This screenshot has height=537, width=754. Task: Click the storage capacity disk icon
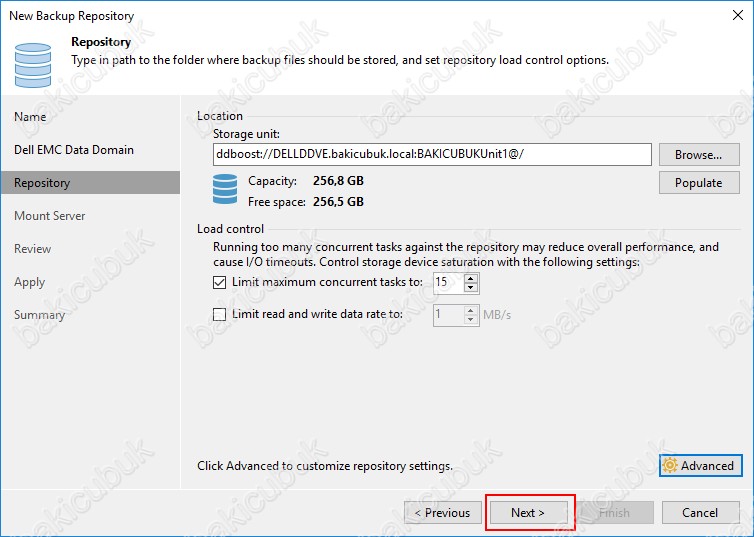(225, 189)
